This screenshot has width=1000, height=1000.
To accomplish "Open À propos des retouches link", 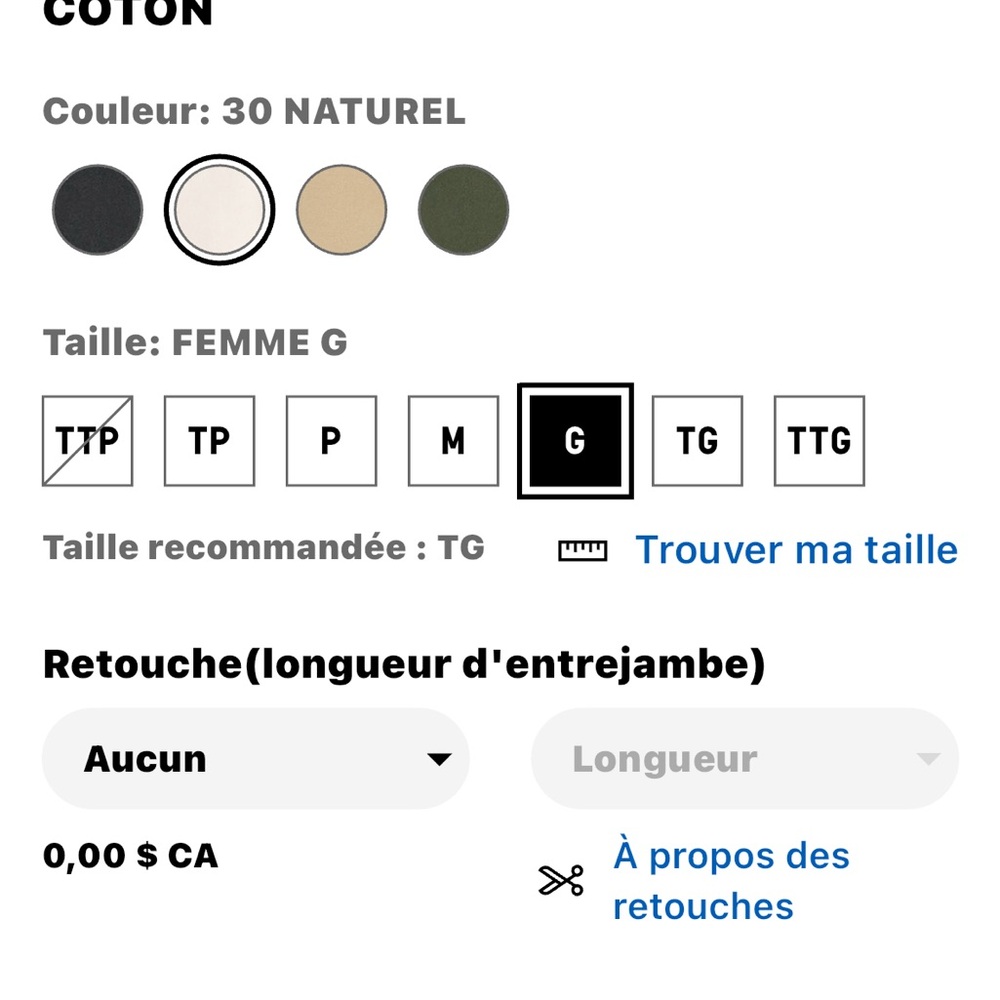I will (x=732, y=881).
